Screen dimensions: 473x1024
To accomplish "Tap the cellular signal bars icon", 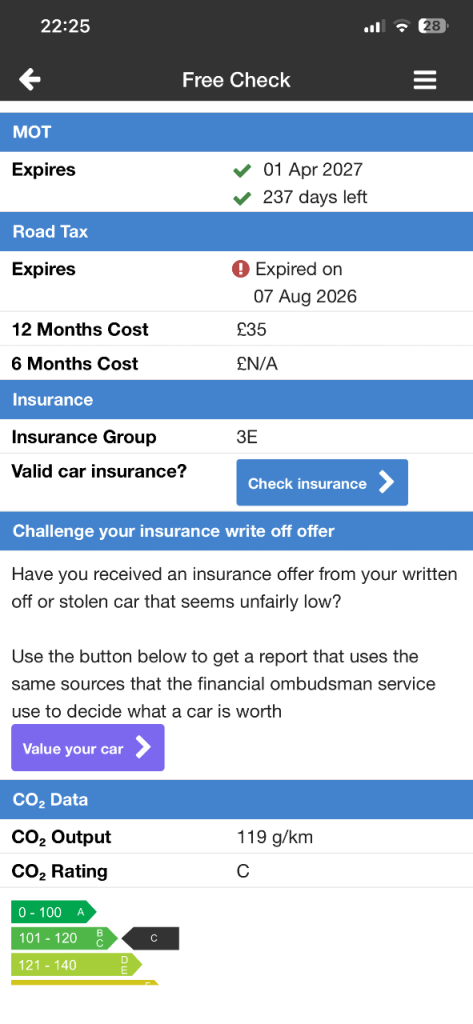I will [374, 27].
